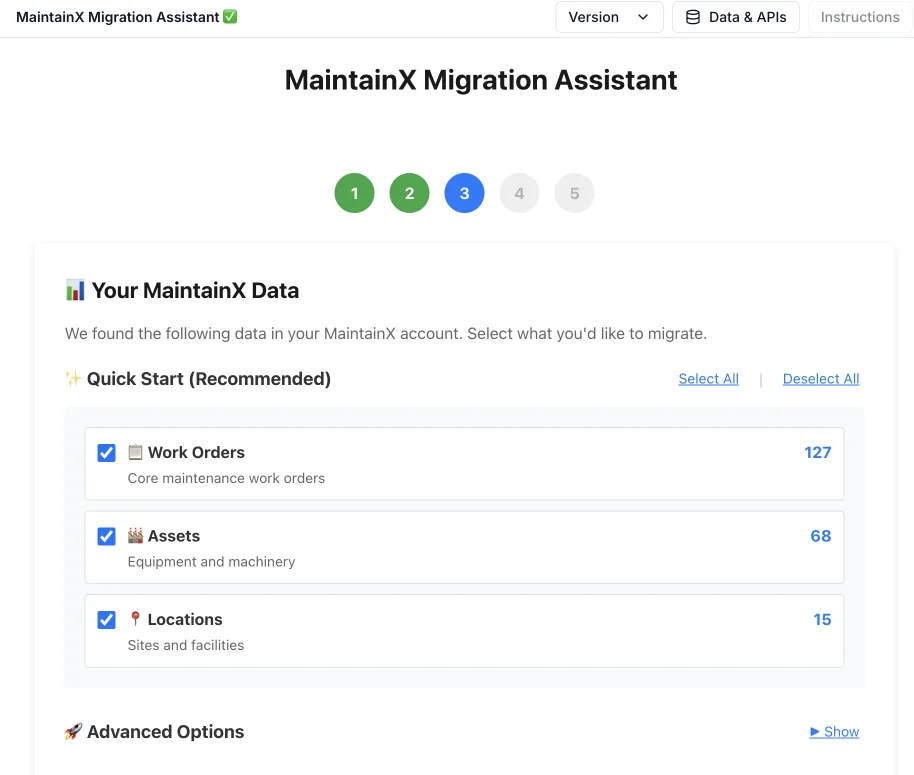
Task: Go to step 1 in progress indicator
Action: (x=354, y=194)
